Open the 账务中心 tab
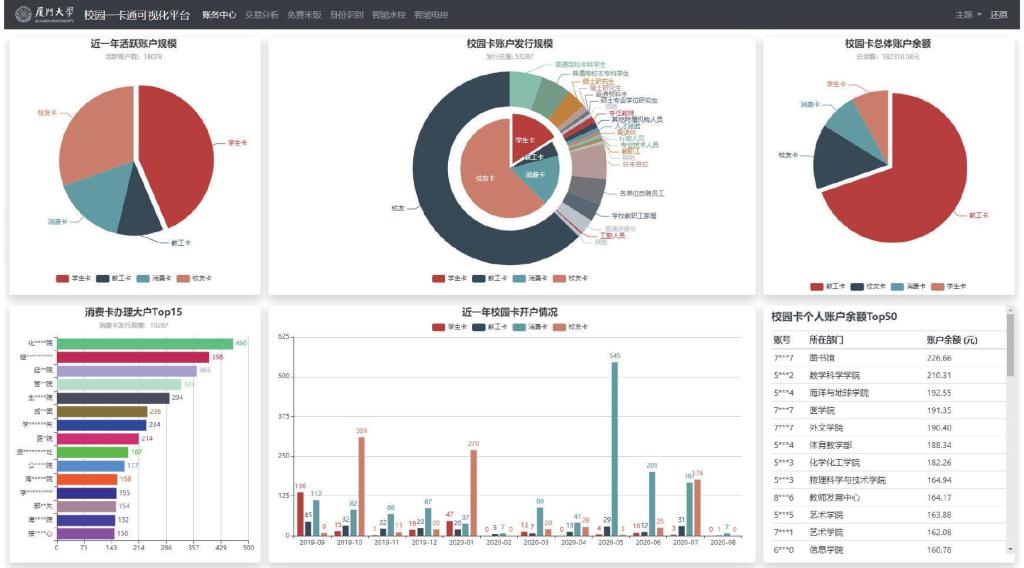This screenshot has height=568, width=1024. coord(219,15)
